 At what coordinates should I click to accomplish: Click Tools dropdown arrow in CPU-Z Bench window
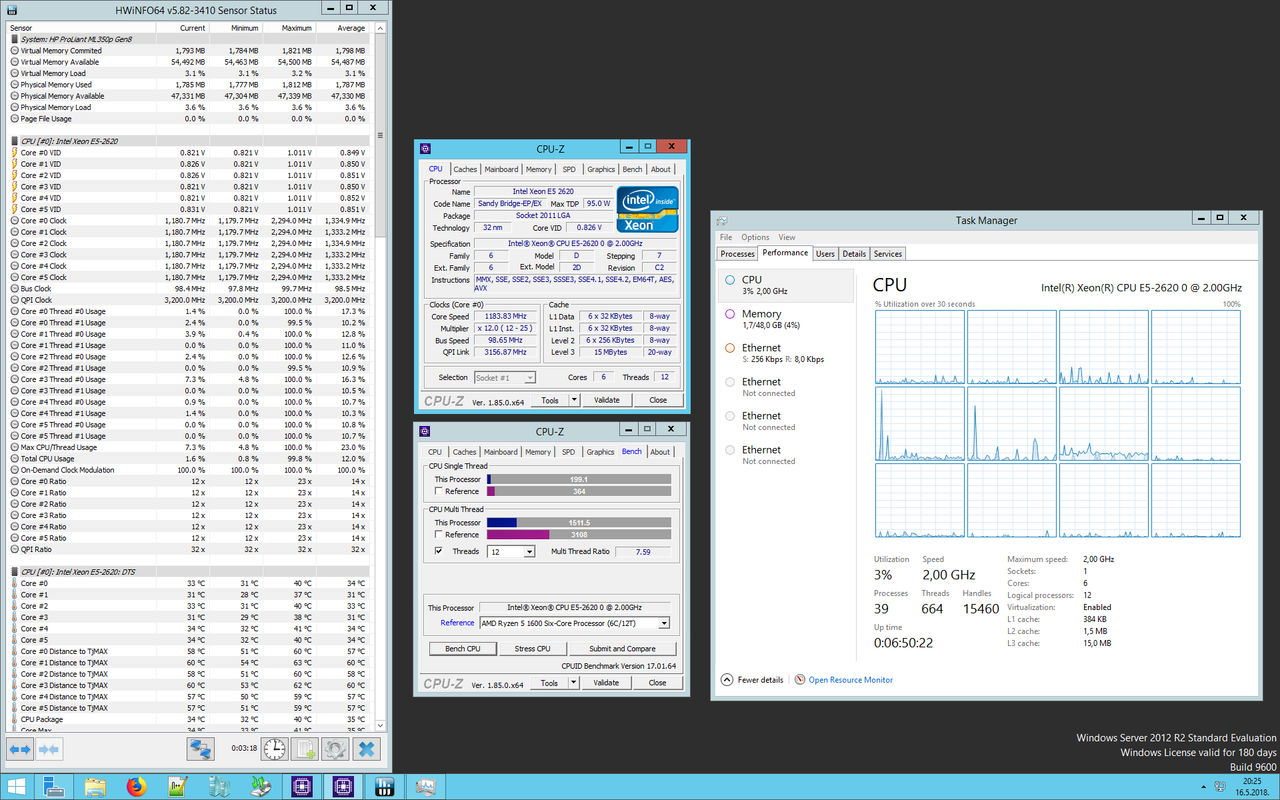[574, 683]
